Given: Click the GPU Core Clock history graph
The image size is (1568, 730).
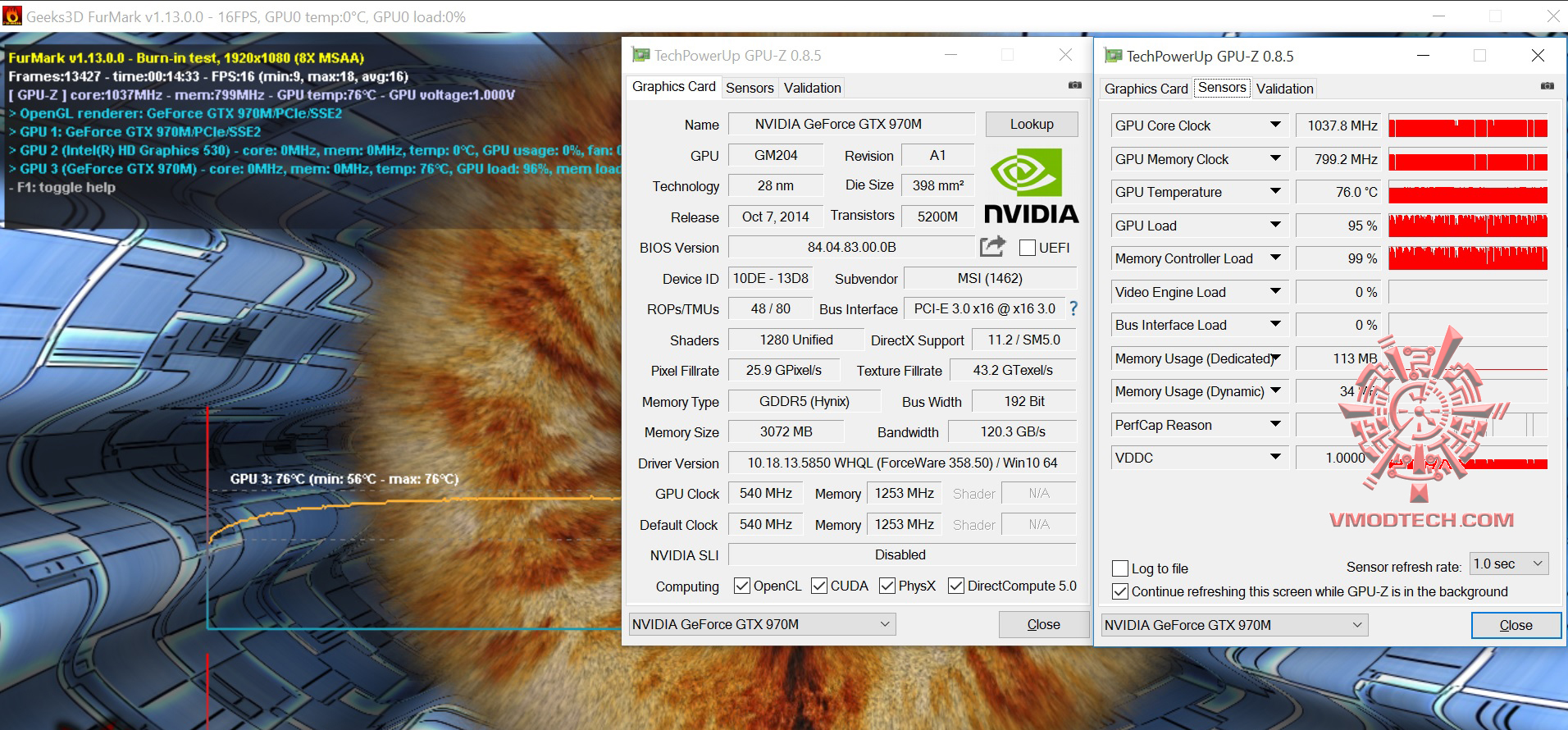Looking at the screenshot, I should pyautogui.click(x=1468, y=125).
